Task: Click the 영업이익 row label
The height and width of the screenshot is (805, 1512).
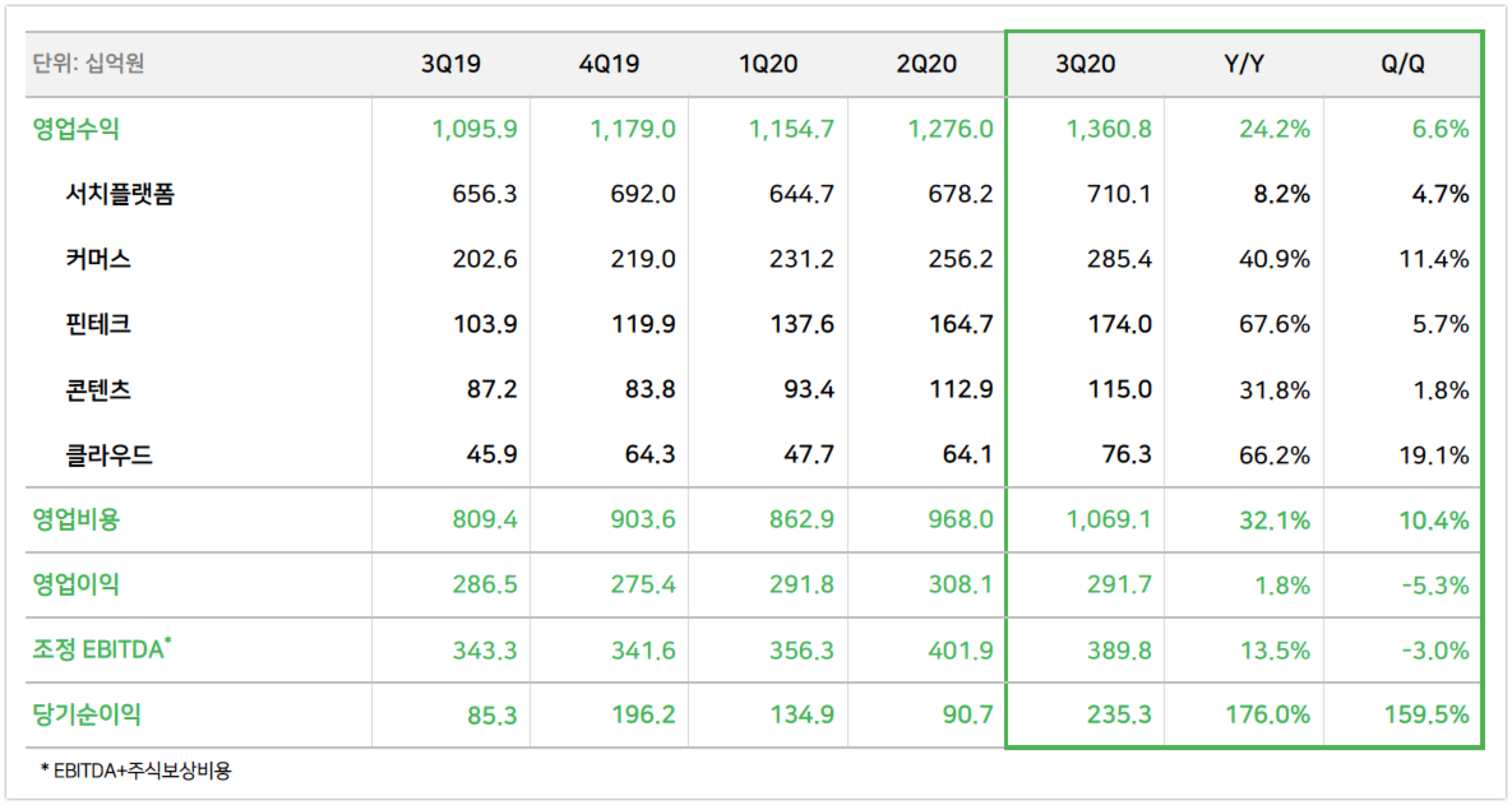Action: 76,584
